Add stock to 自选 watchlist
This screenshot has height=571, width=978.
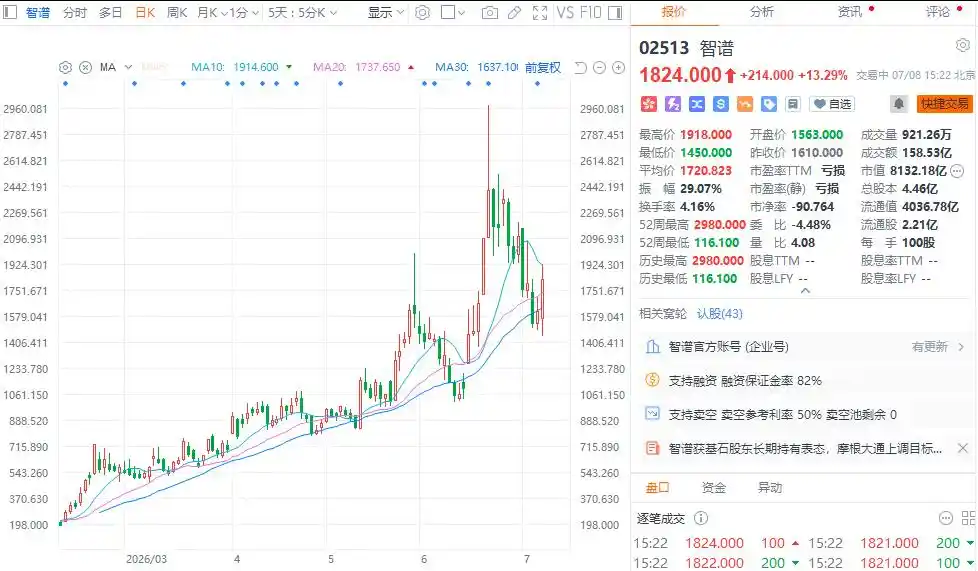coord(832,104)
